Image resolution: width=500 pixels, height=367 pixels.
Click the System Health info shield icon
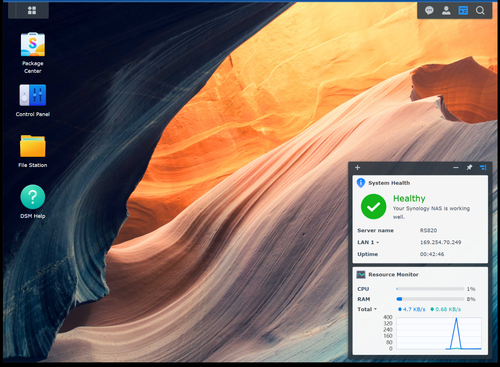[361, 183]
